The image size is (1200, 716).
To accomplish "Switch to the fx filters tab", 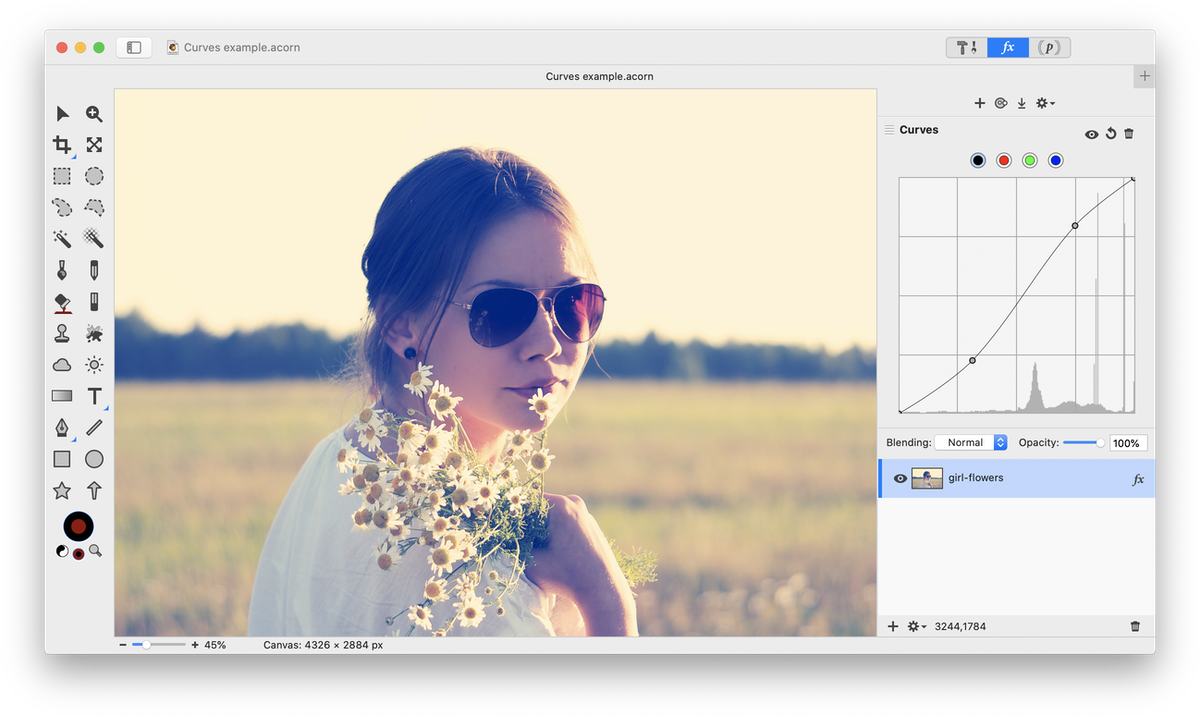I will pyautogui.click(x=1008, y=47).
